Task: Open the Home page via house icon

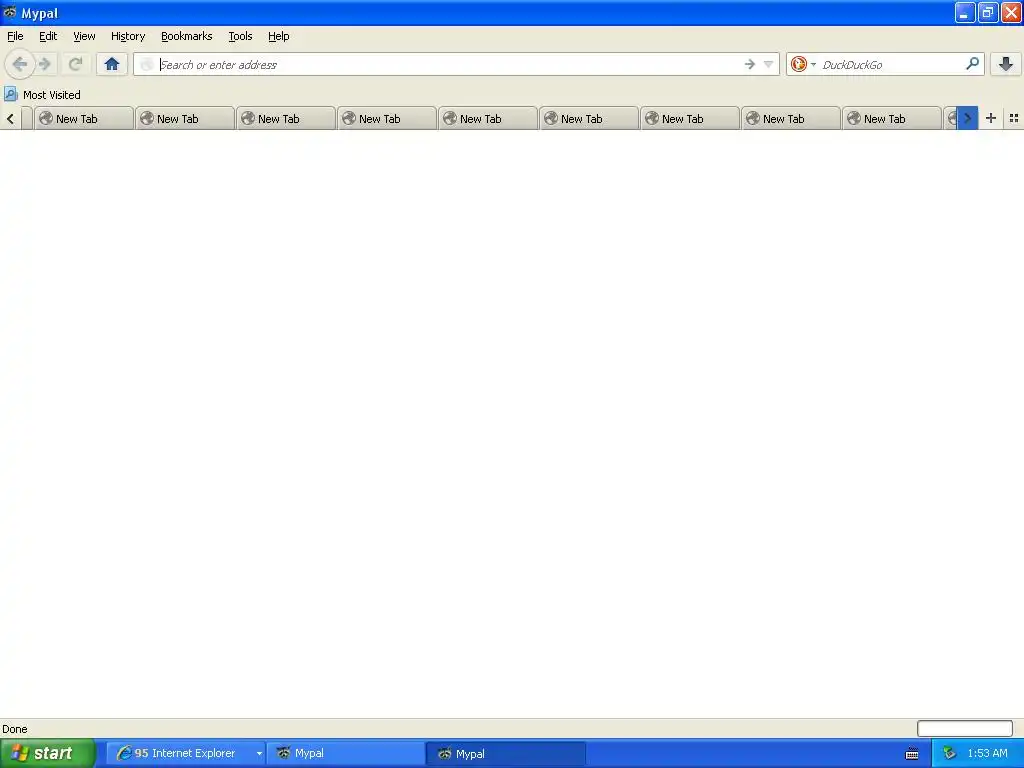Action: click(x=112, y=64)
